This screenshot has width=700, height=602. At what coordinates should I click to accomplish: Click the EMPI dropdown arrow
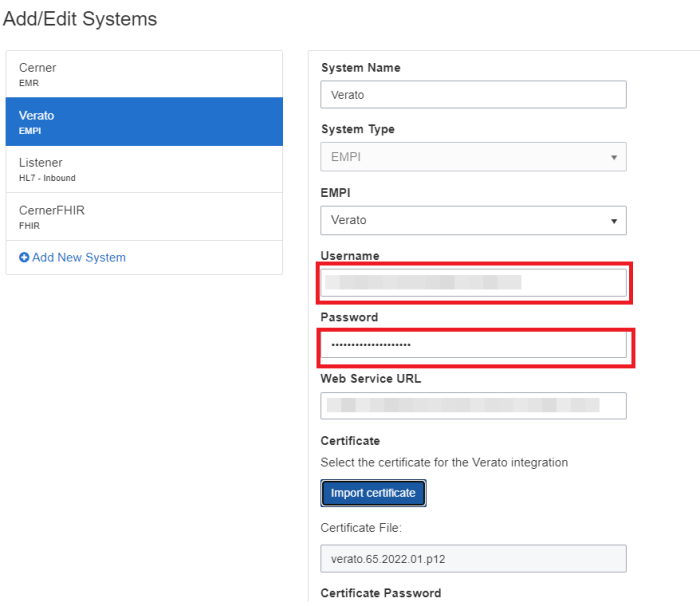(613, 221)
